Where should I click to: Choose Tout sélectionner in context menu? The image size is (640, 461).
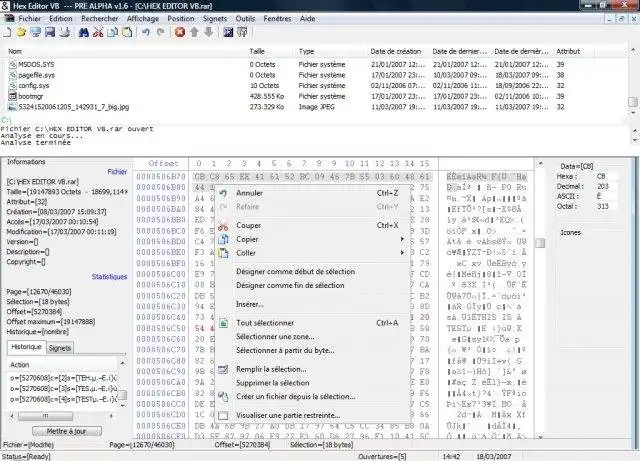pyautogui.click(x=312, y=323)
